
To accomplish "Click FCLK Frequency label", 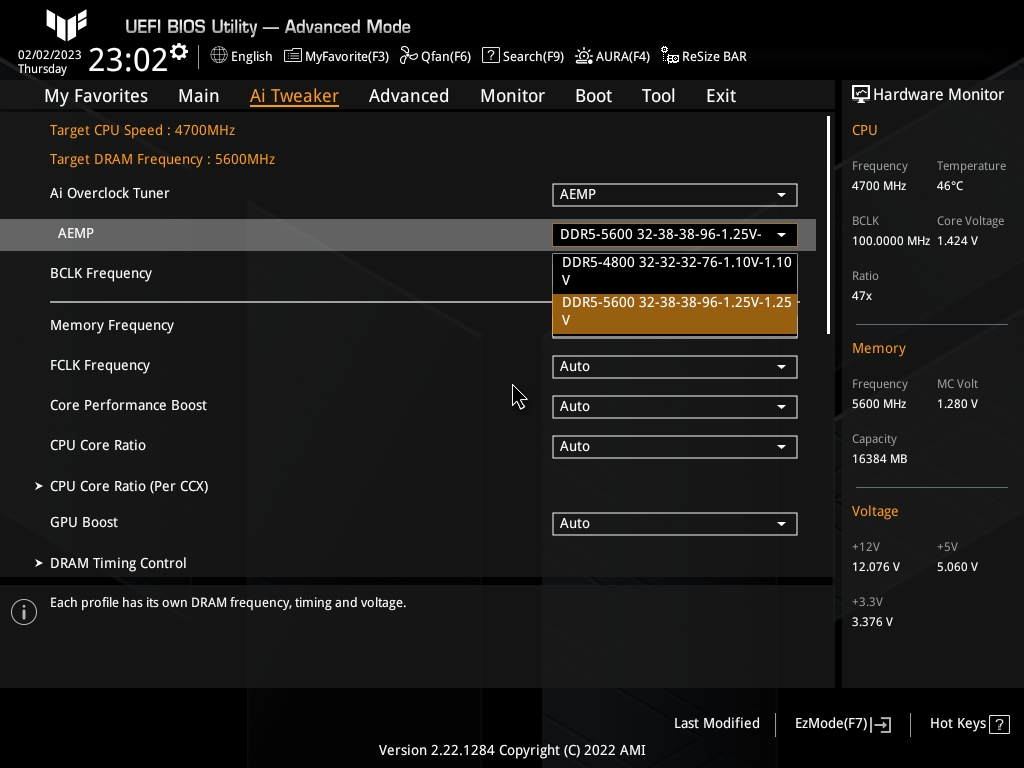I will click(100, 365).
